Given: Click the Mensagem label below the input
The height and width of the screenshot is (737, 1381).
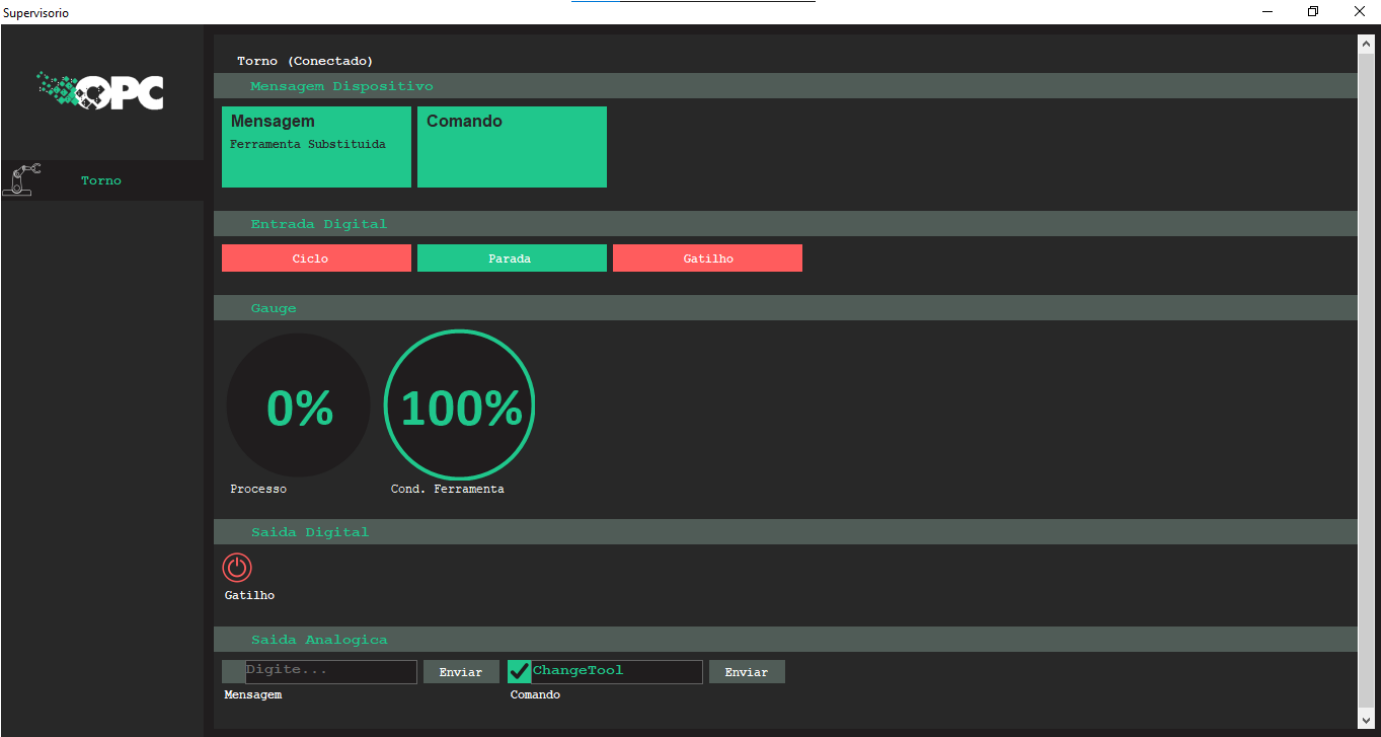Looking at the screenshot, I should point(253,695).
